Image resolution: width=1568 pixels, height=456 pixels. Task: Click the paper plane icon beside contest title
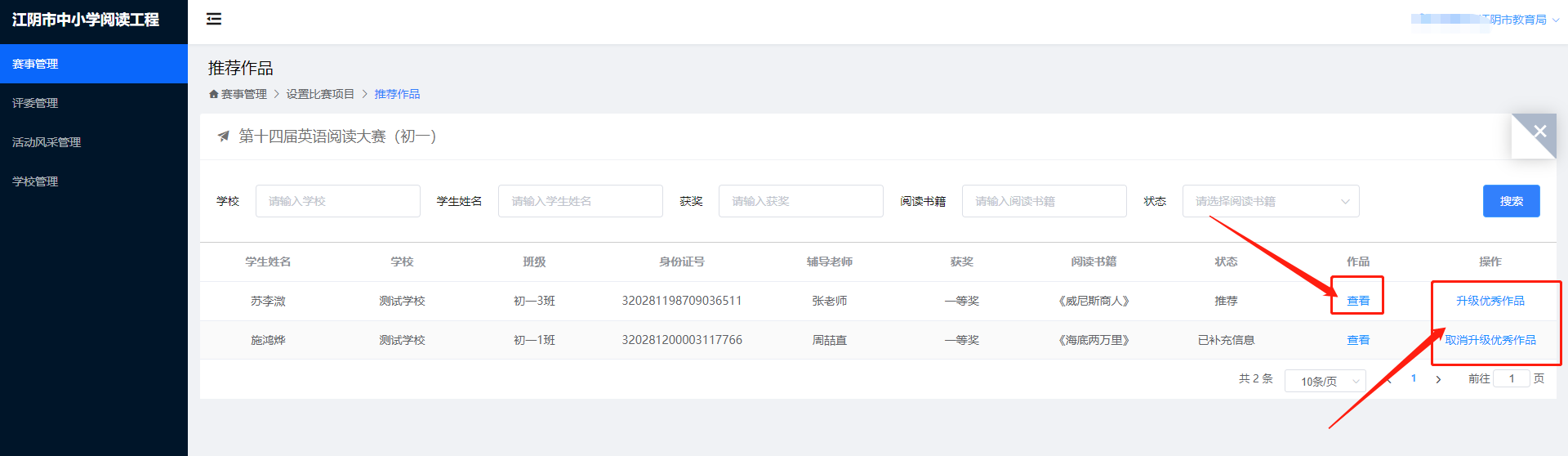point(223,136)
